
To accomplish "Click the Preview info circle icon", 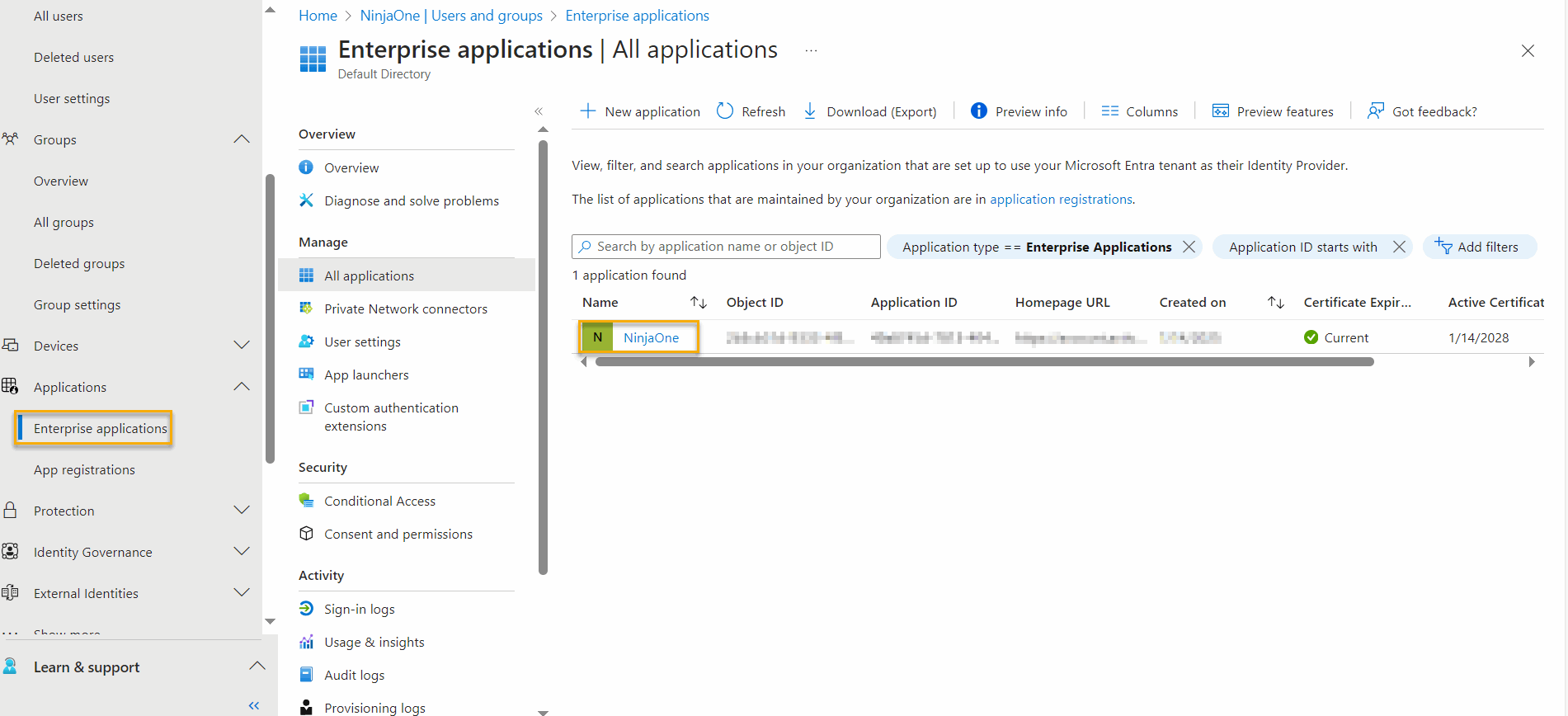I will coord(978,111).
